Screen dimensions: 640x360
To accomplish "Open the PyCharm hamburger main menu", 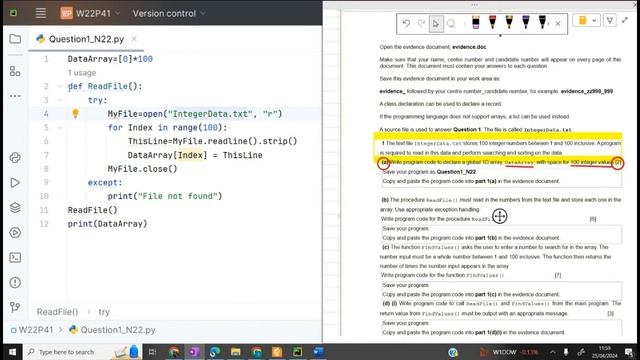I will tap(40, 13).
